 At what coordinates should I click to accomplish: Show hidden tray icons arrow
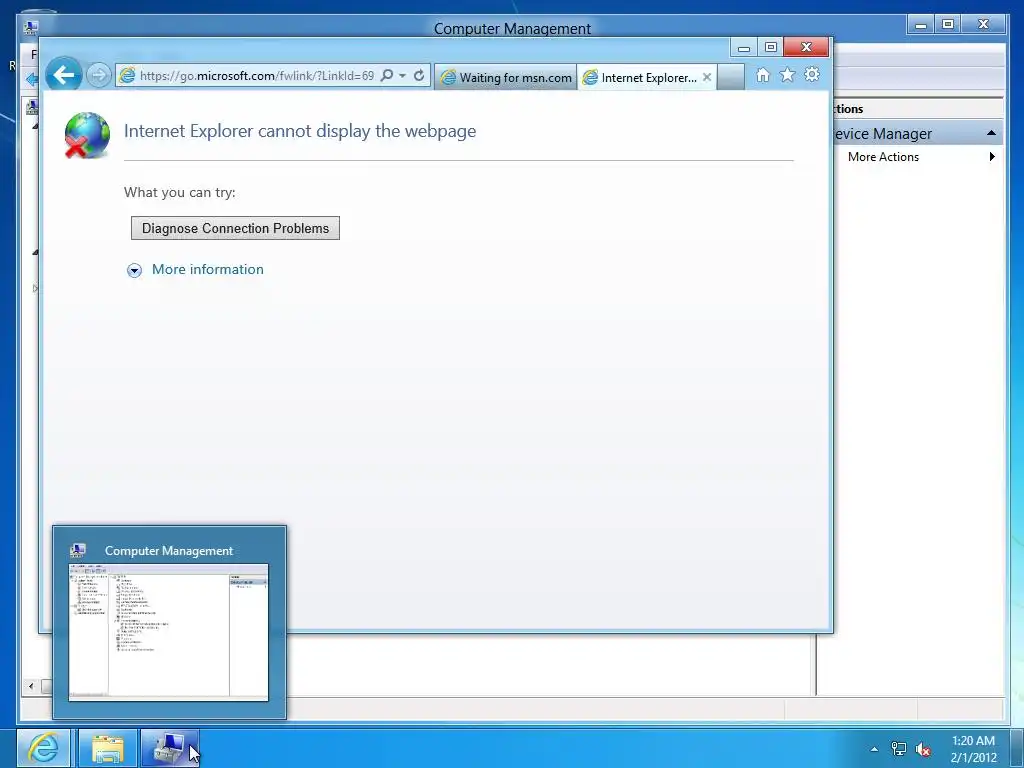point(874,749)
